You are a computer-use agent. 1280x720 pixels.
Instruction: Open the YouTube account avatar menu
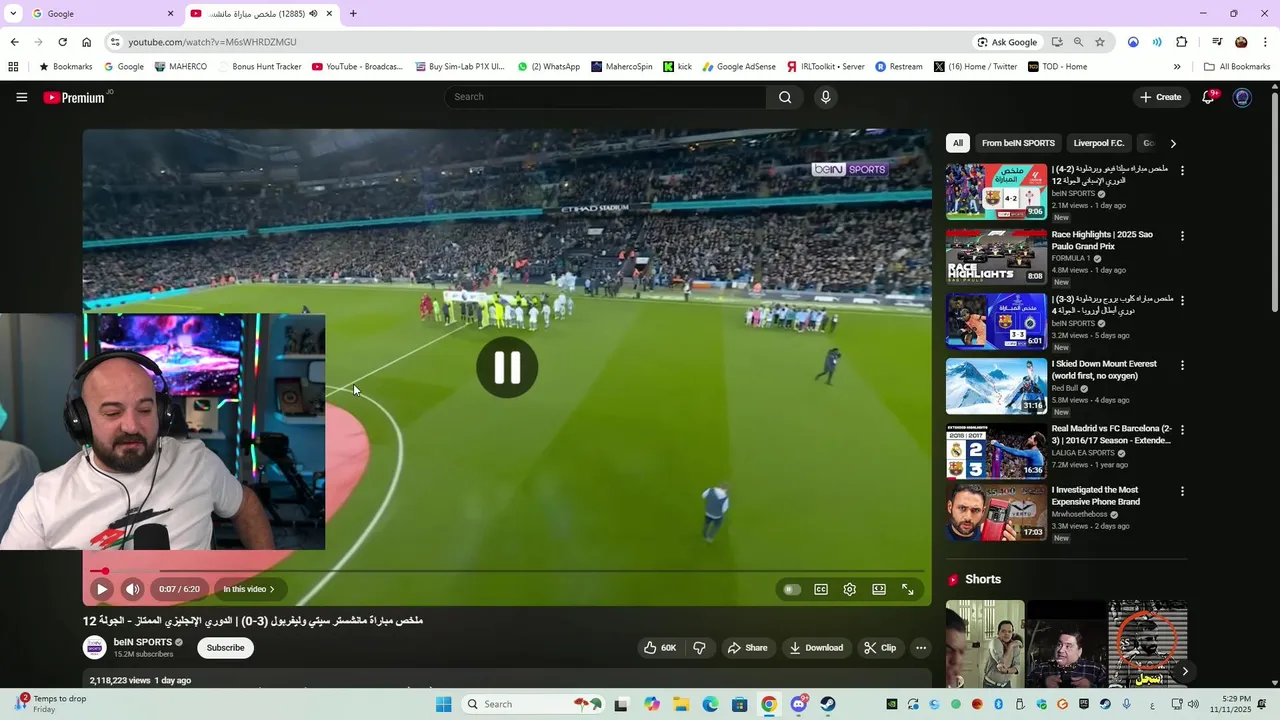coord(1242,97)
